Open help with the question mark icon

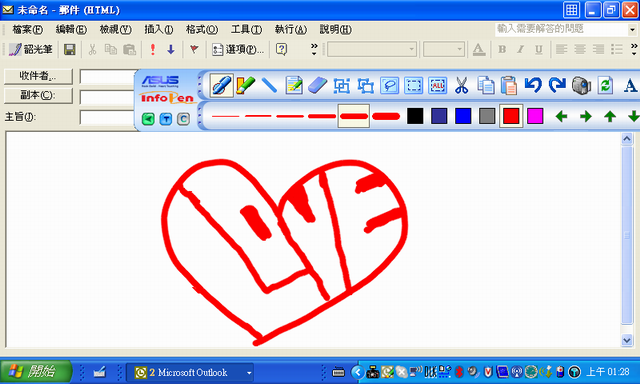tap(281, 49)
